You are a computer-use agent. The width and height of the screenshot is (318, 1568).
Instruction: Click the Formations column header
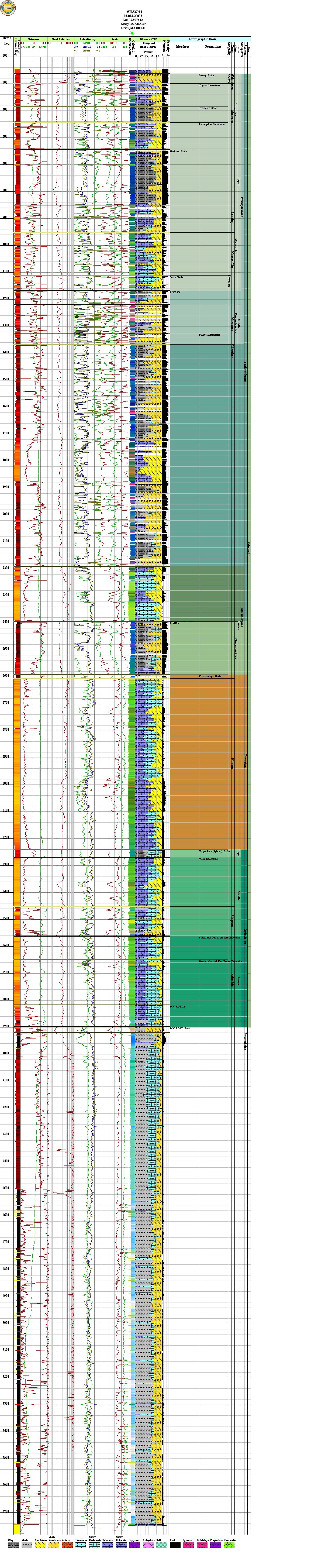point(213,47)
